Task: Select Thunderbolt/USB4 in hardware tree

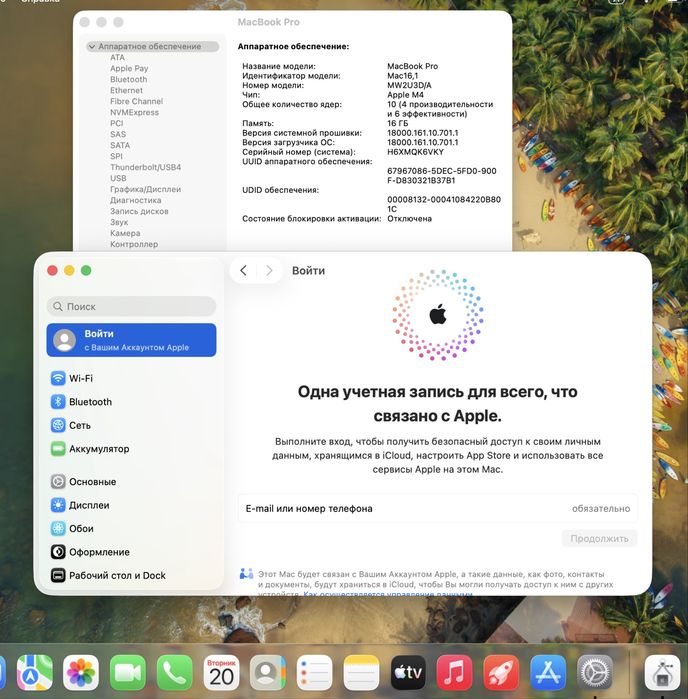Action: click(x=145, y=167)
